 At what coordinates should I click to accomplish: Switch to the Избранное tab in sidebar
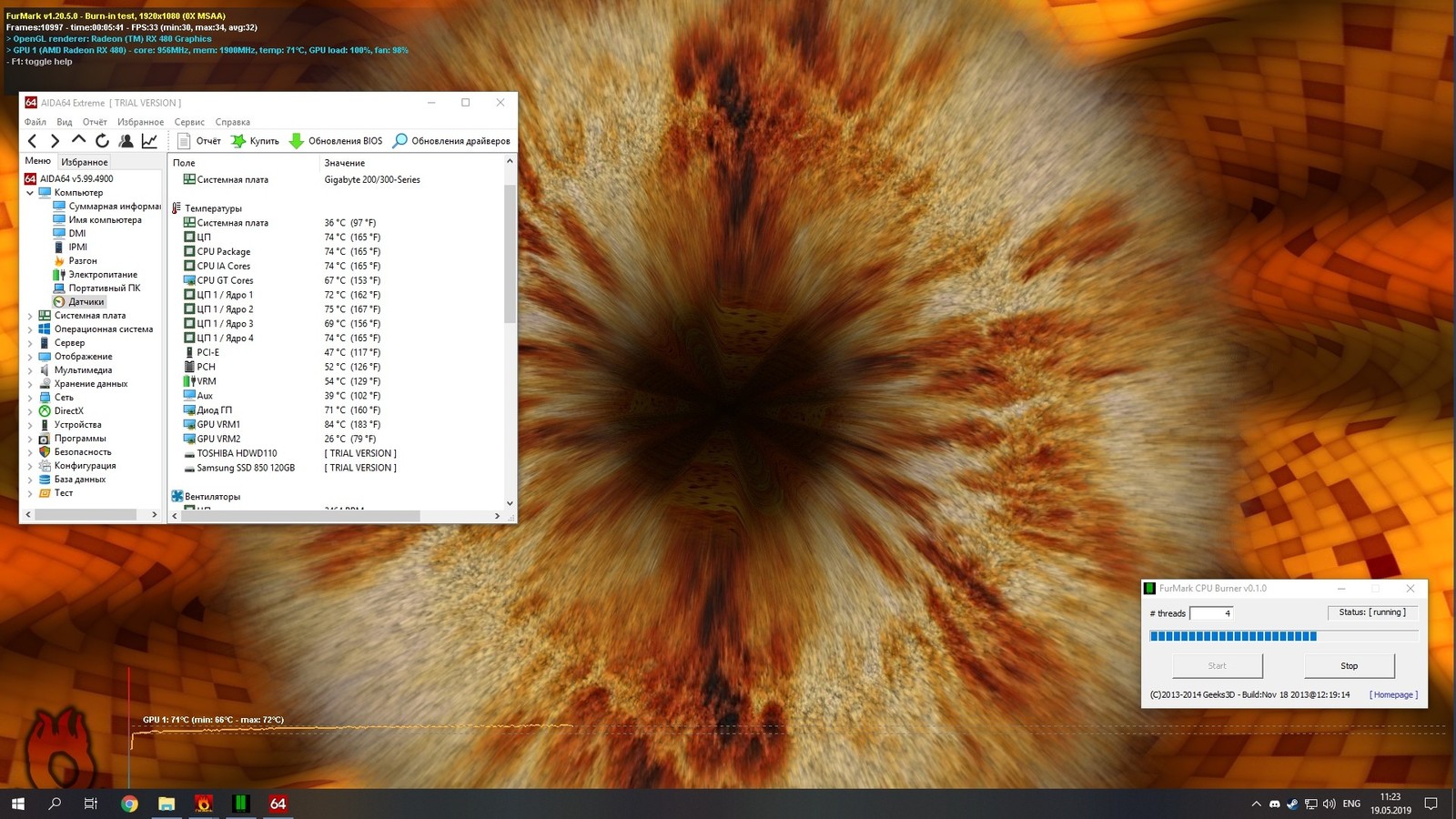(x=85, y=162)
